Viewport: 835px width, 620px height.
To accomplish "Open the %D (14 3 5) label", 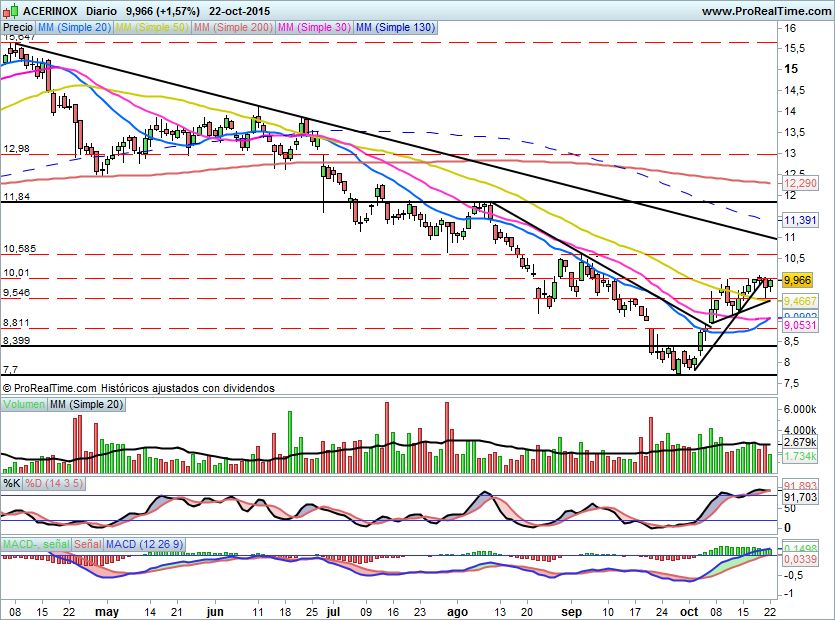I will (x=53, y=484).
